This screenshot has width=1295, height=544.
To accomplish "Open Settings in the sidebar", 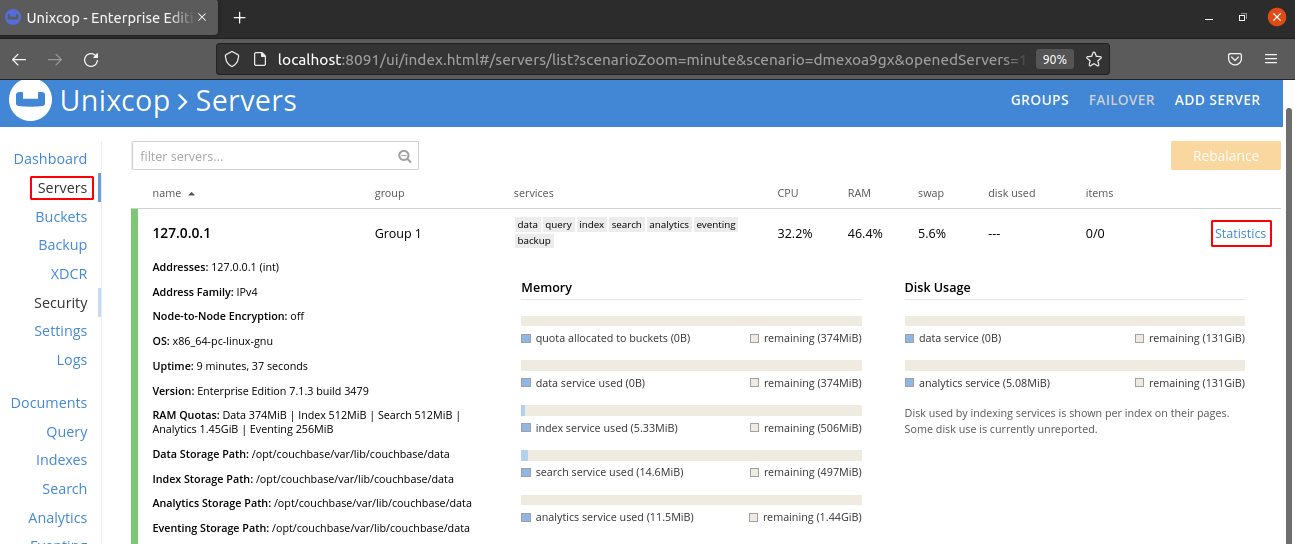I will [x=61, y=331].
